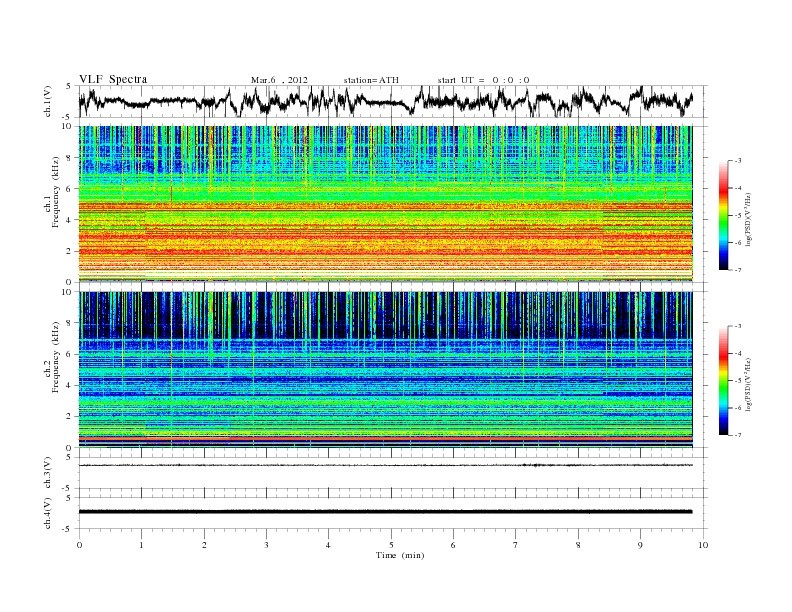Click time axis tick label 3
The image size is (792, 612).
click(x=266, y=545)
